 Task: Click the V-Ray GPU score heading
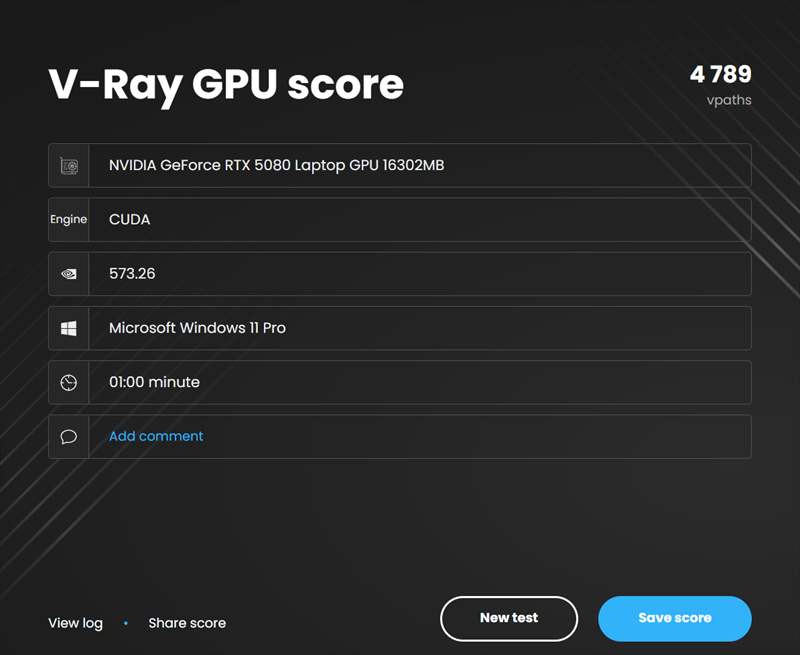click(226, 85)
